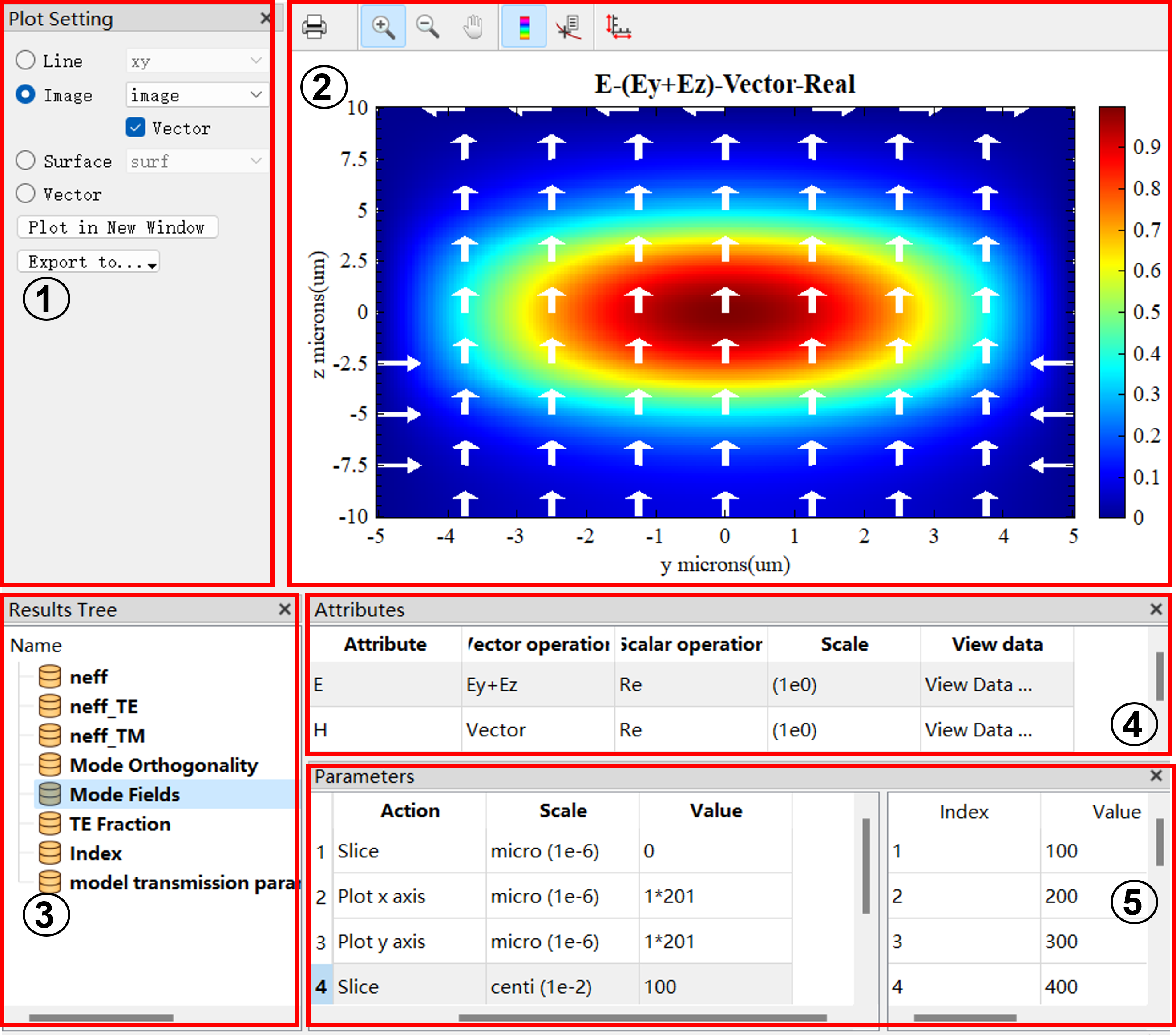This screenshot has width=1176, height=1035.
Task: Select Index in the Results Tree
Action: (96, 853)
